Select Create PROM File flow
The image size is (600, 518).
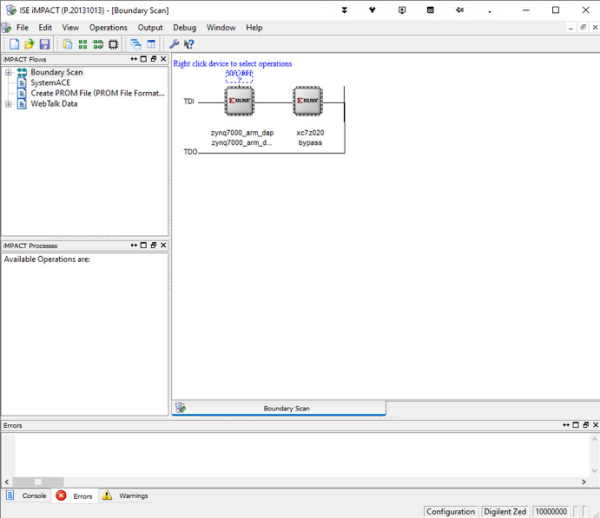[x=96, y=93]
